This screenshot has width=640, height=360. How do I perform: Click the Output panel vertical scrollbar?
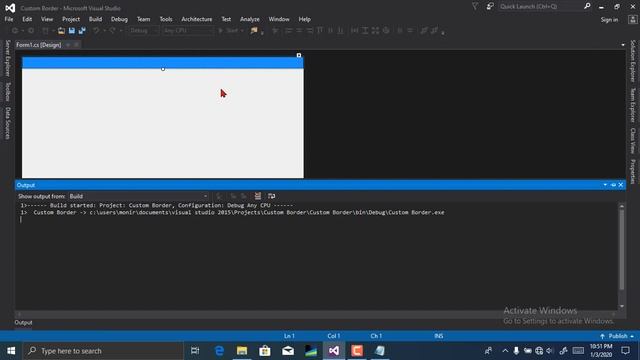(622, 249)
